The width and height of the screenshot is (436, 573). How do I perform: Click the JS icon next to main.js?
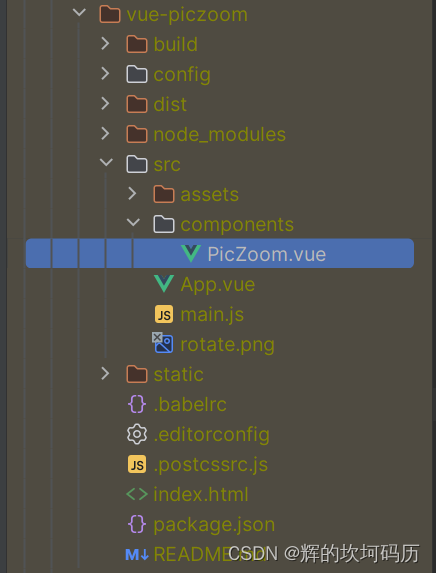click(164, 314)
